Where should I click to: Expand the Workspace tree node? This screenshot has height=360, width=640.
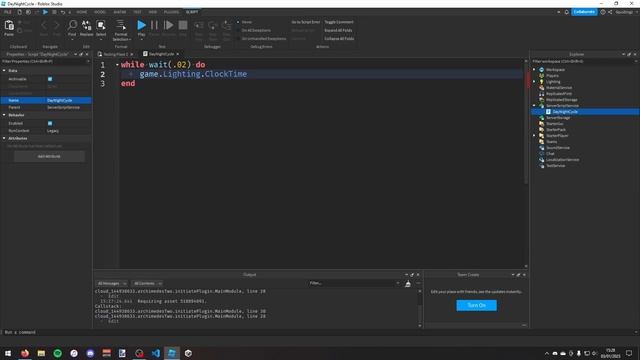pyautogui.click(x=534, y=70)
